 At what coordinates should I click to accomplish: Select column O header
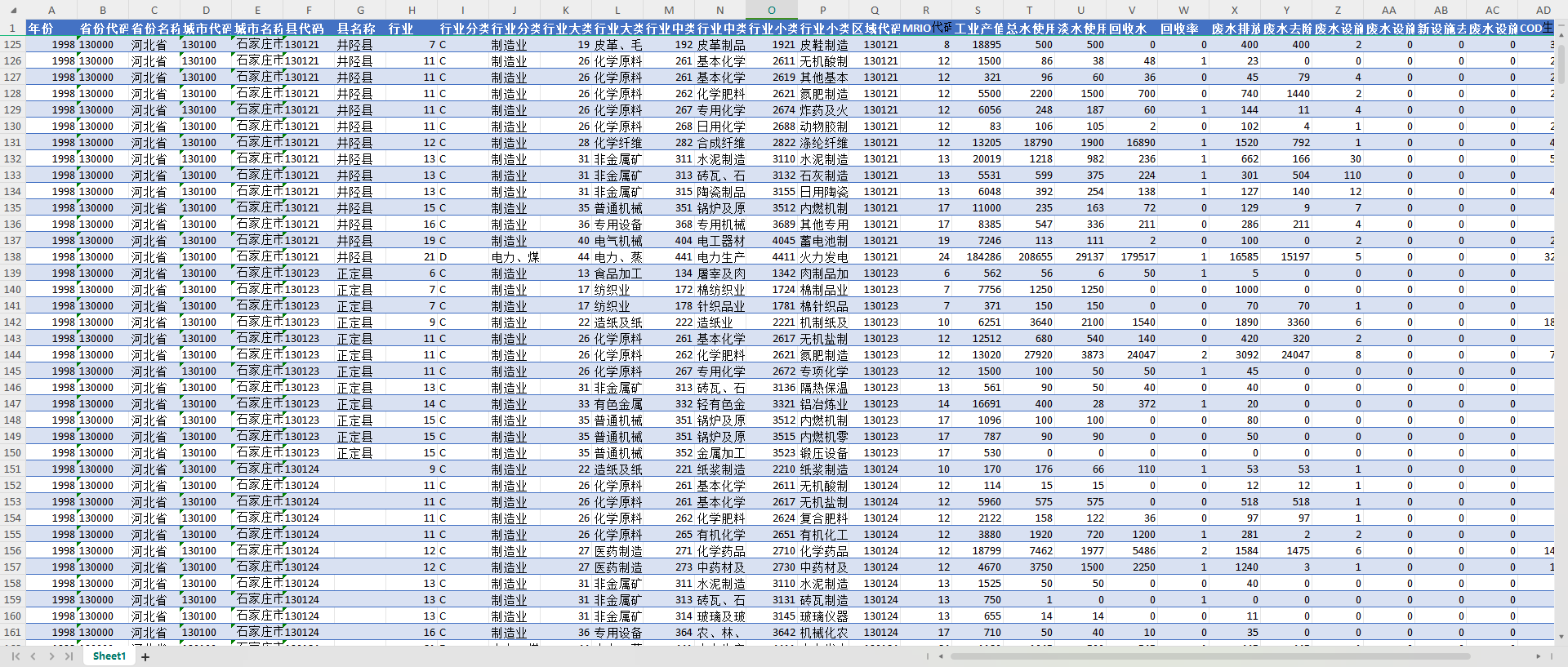point(771,11)
